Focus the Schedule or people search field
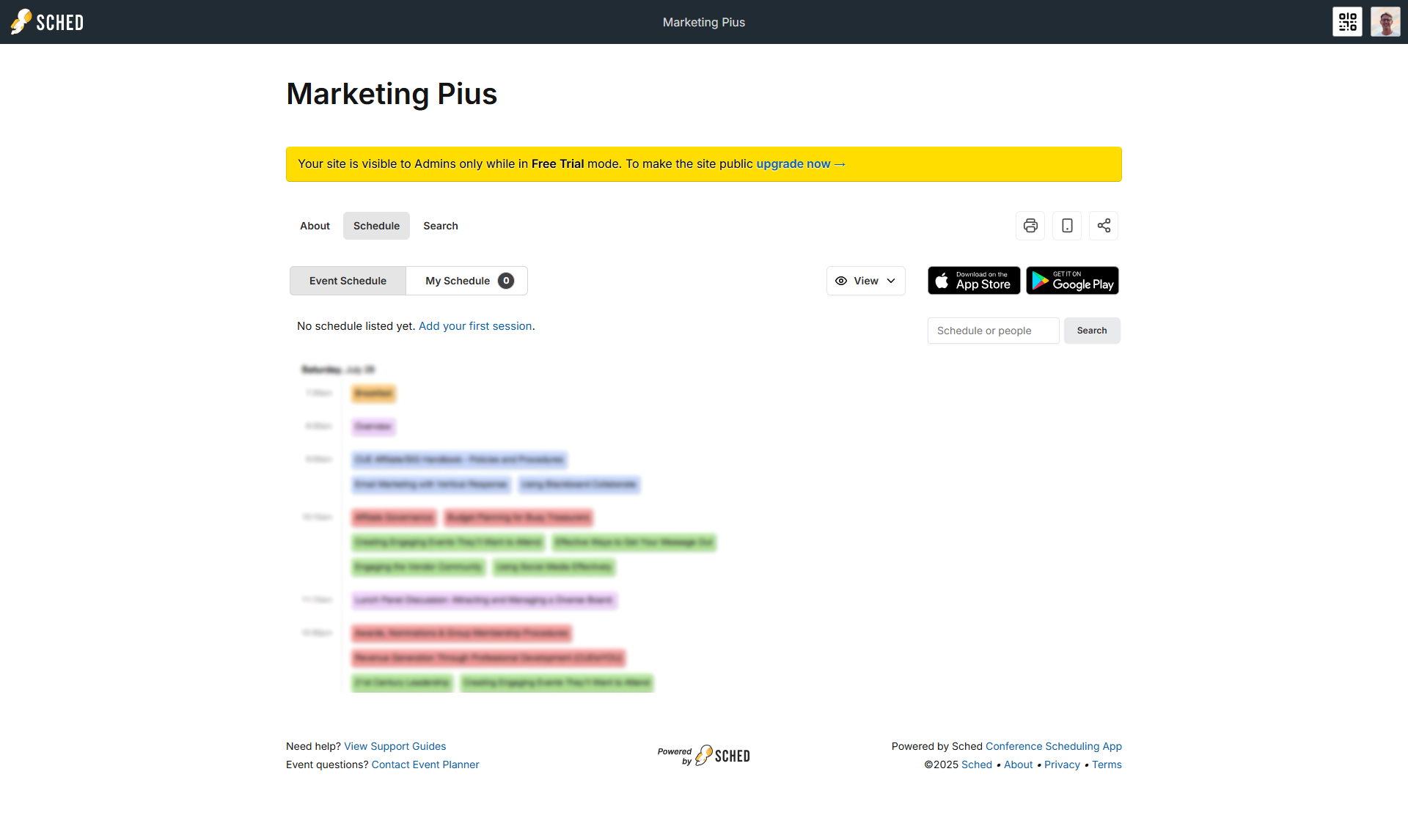 pyautogui.click(x=993, y=331)
